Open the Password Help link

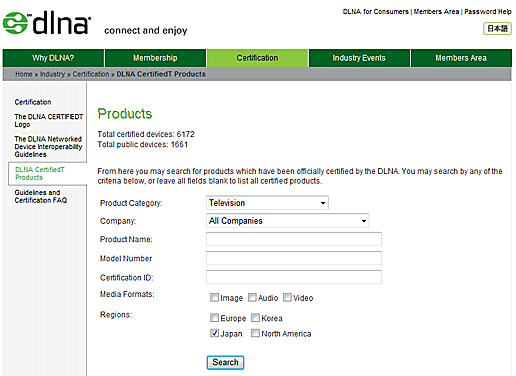pos(488,12)
